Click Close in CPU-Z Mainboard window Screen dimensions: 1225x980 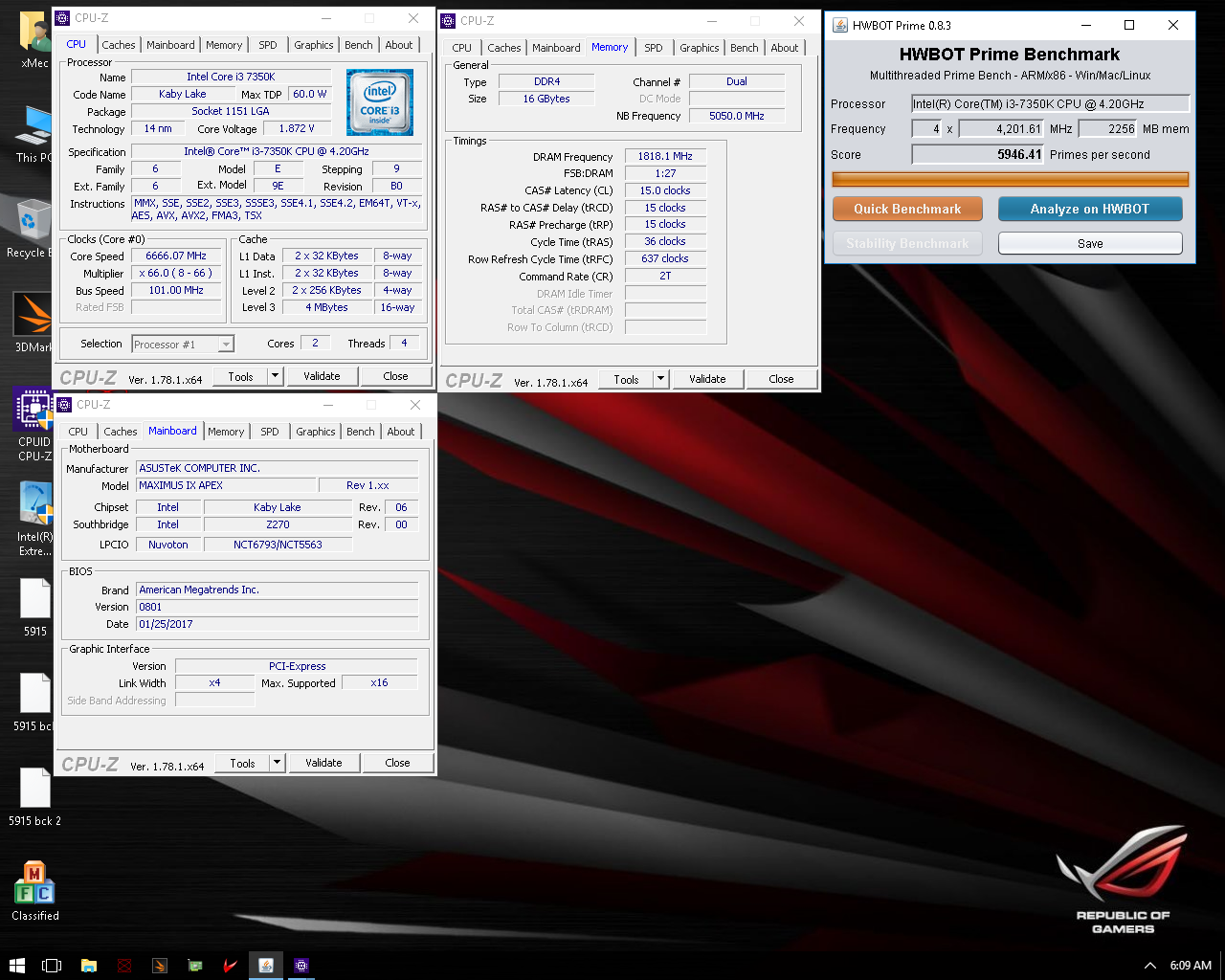click(x=397, y=763)
